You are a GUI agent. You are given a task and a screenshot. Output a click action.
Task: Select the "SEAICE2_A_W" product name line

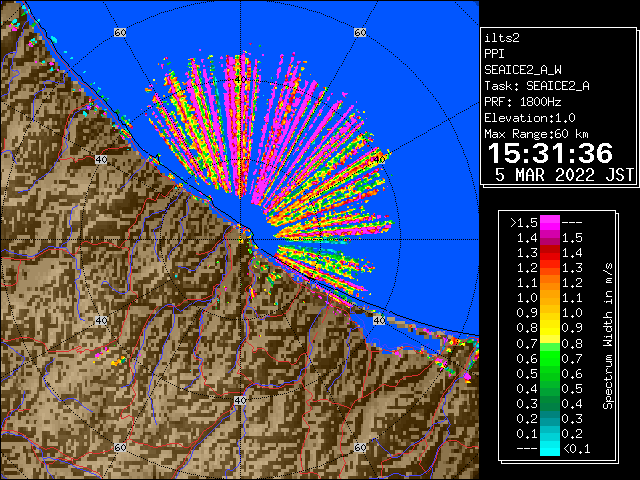coord(522,70)
